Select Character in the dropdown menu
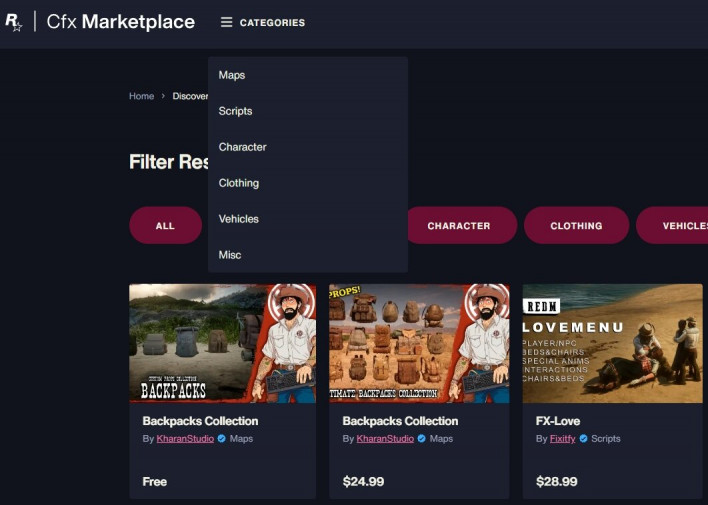 [242, 147]
